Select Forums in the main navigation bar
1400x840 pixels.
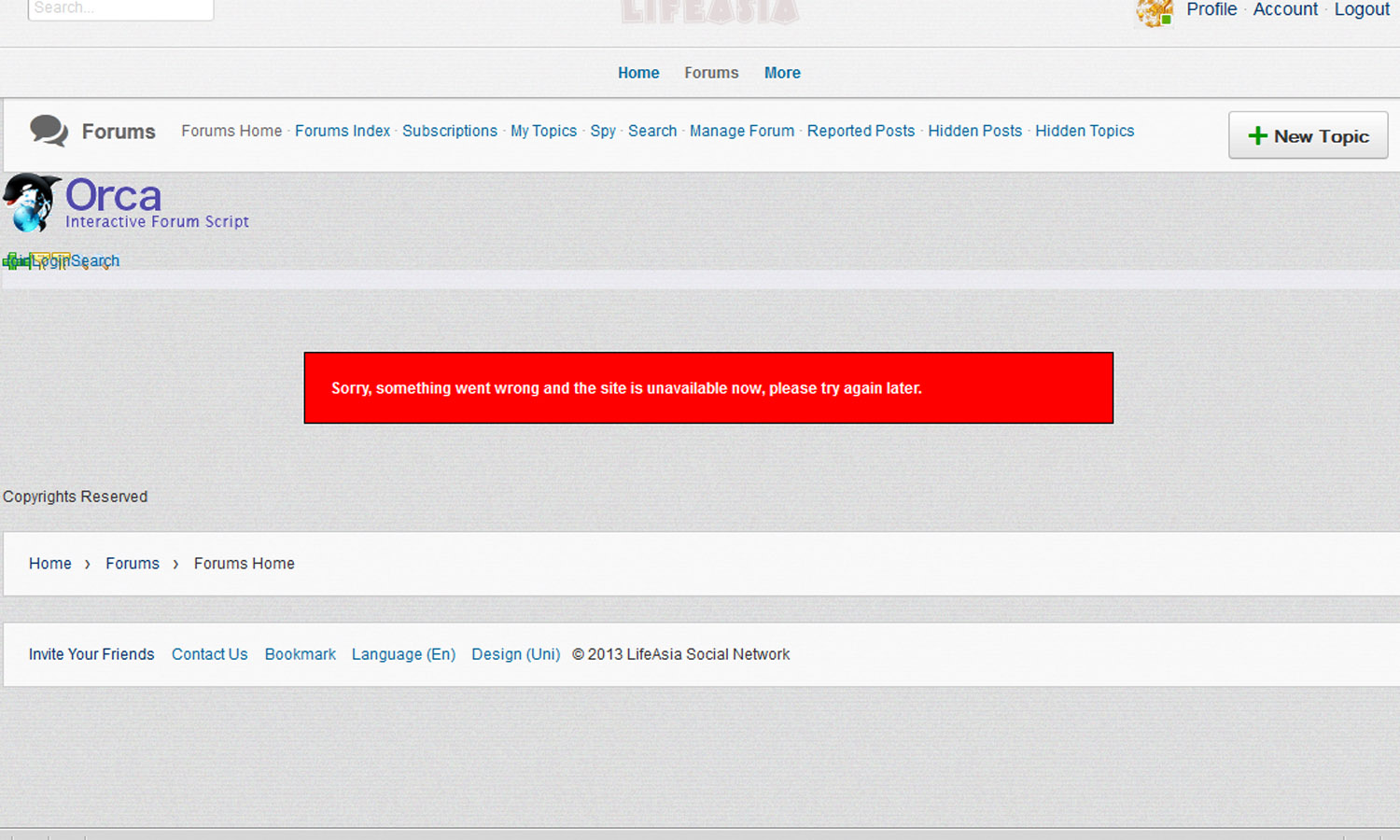[x=711, y=73]
